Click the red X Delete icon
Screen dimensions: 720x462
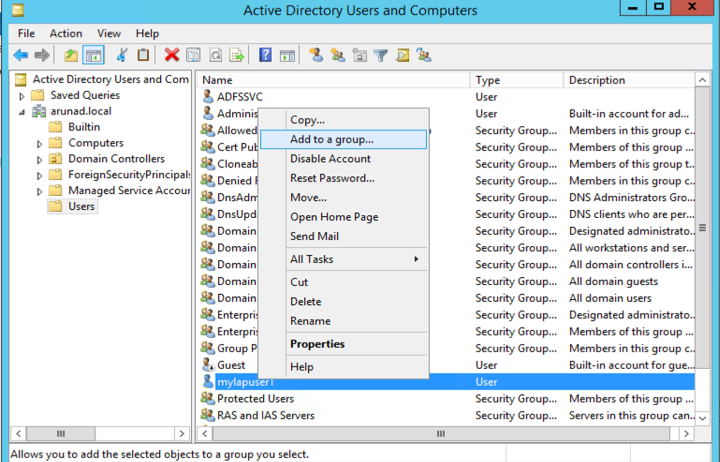pos(172,56)
